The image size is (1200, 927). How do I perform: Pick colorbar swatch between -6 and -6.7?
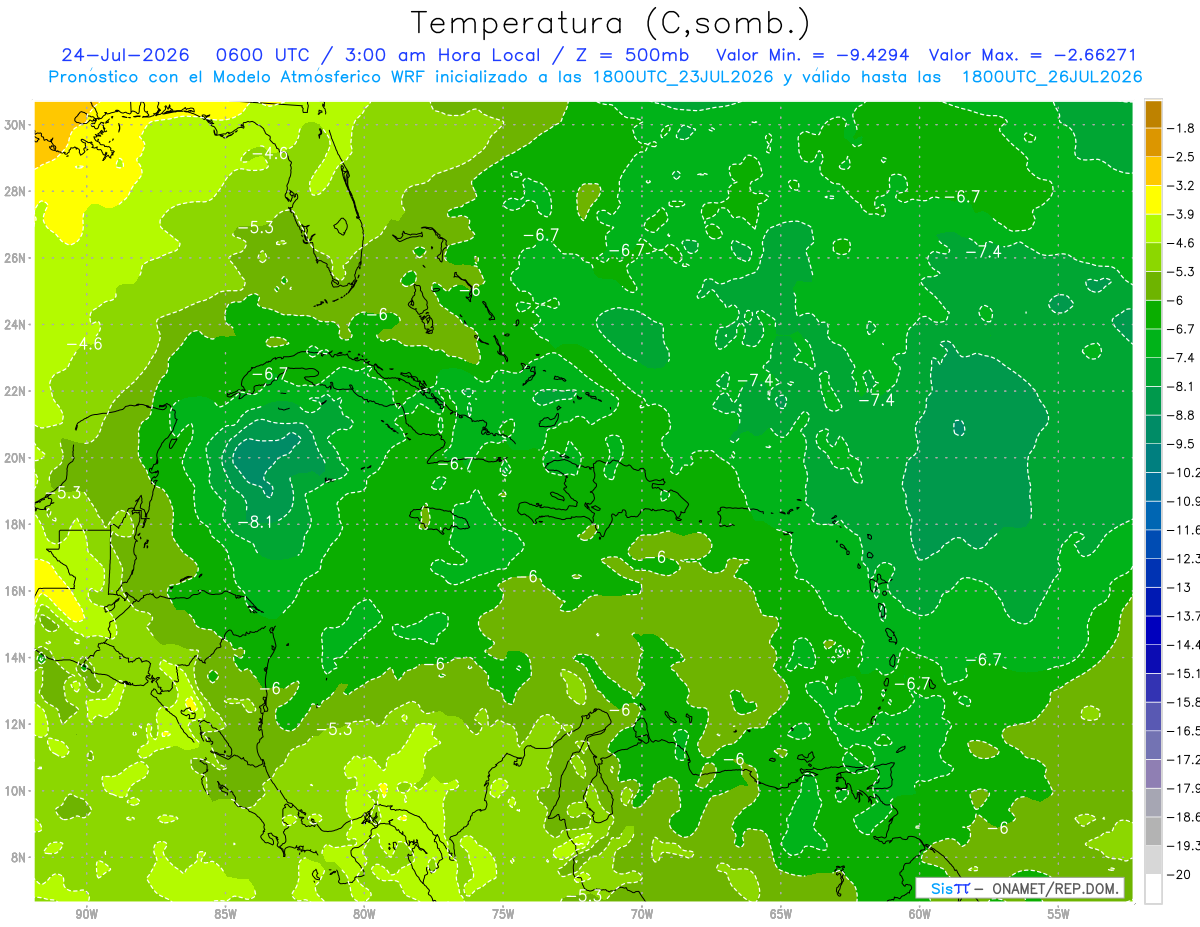click(1153, 314)
